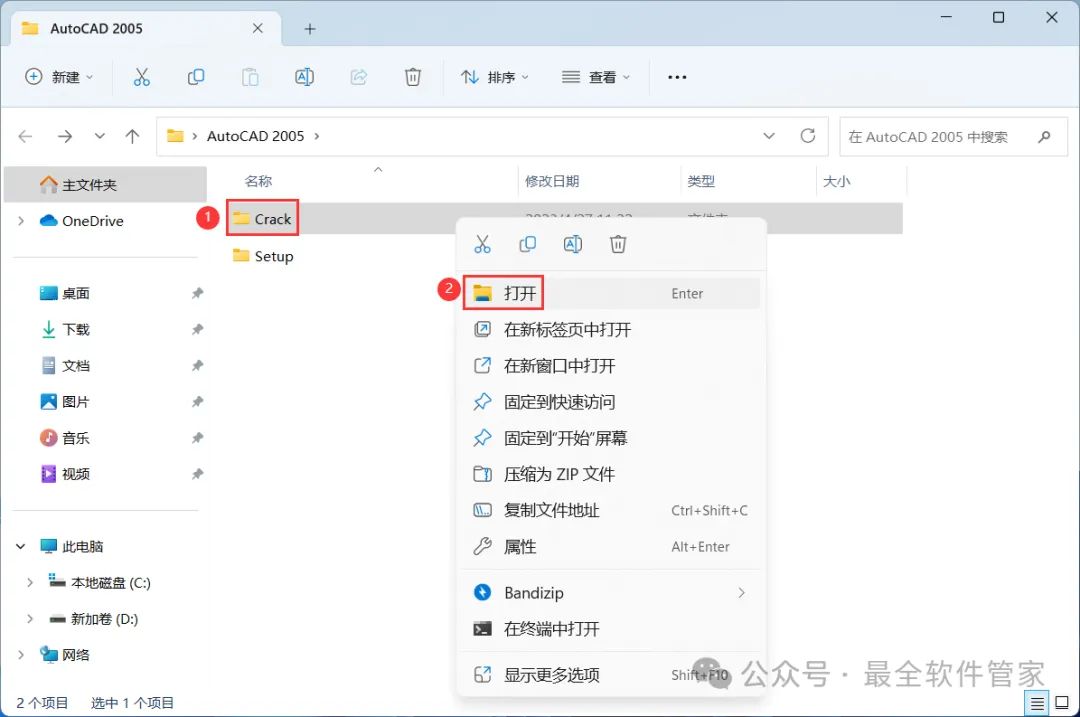The height and width of the screenshot is (717, 1080).
Task: Click the search magnifier icon
Action: 1044,136
